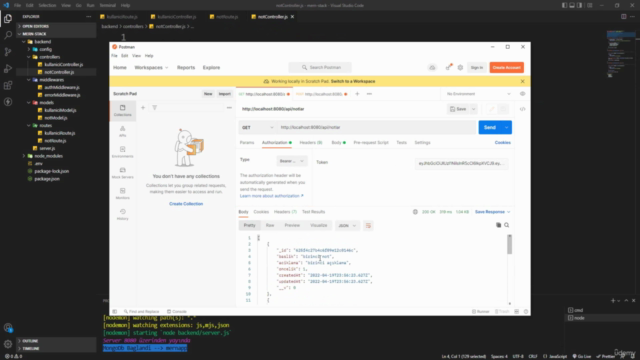640x360 pixels.
Task: Click Token input field
Action: tap(461, 163)
